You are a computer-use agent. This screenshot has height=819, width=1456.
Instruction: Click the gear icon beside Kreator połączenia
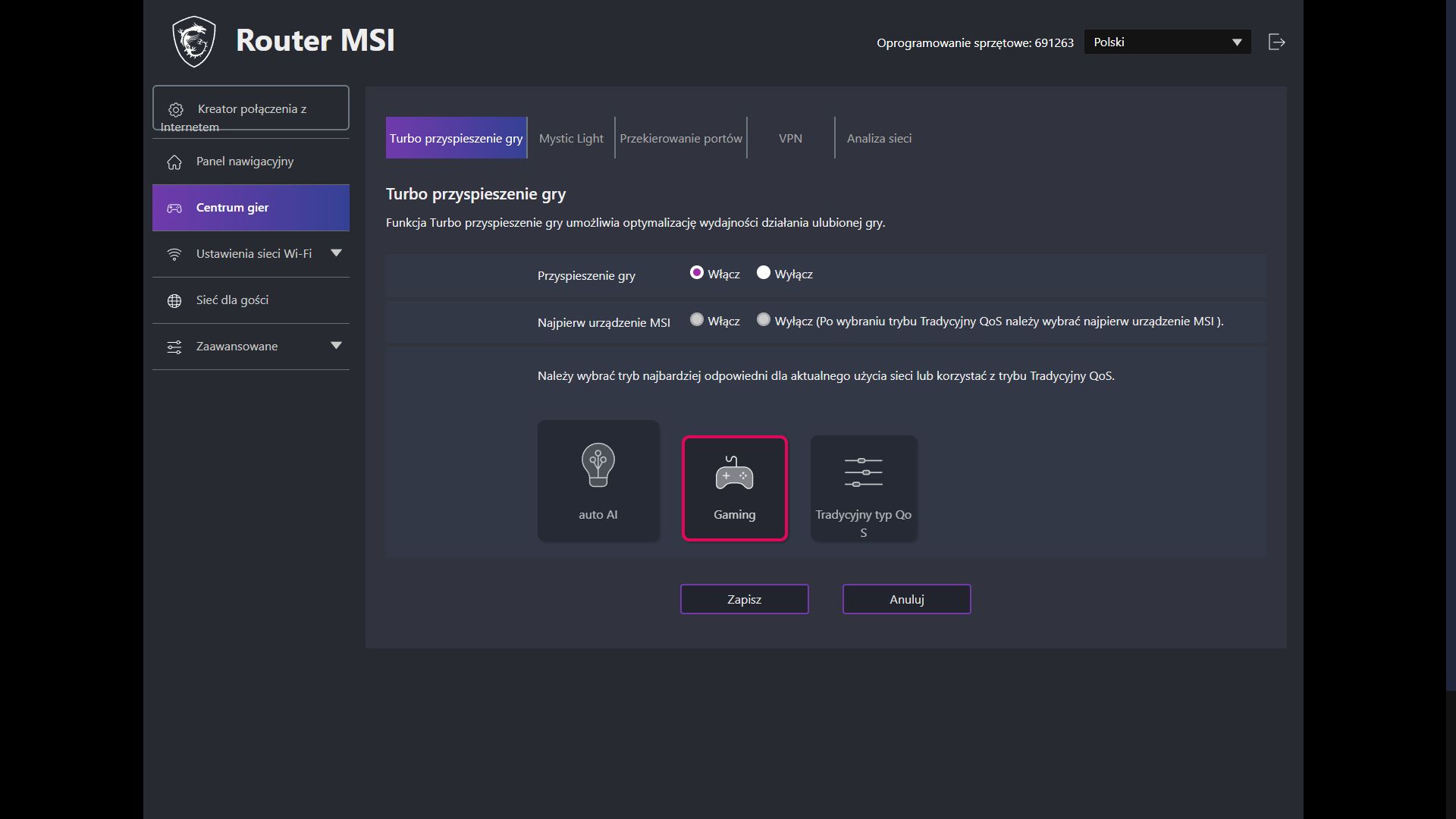coord(176,110)
